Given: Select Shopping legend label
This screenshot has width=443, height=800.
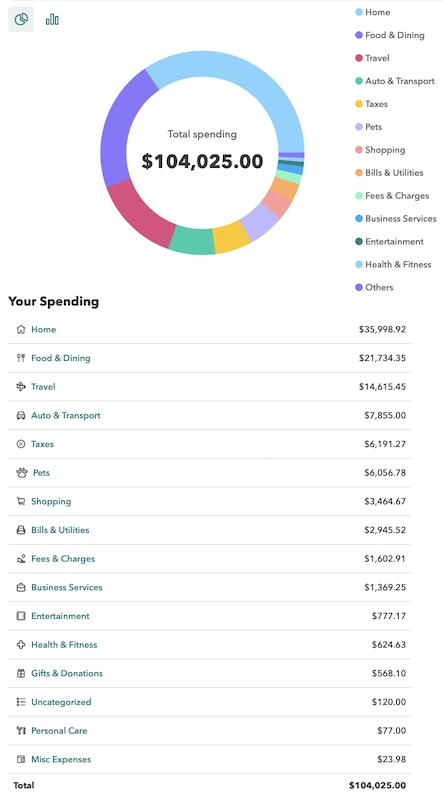Looking at the screenshot, I should click(385, 149).
